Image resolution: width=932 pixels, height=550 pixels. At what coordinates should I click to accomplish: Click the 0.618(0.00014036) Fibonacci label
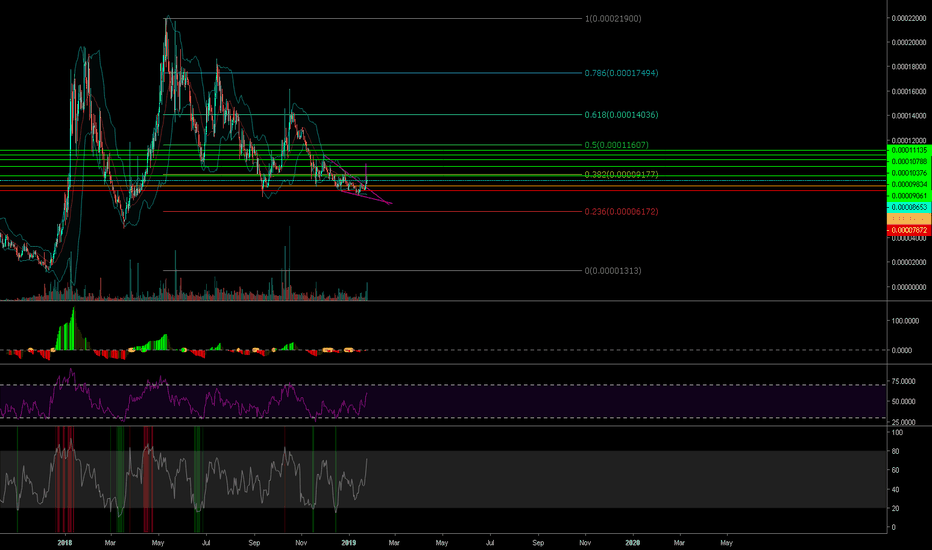click(x=621, y=115)
